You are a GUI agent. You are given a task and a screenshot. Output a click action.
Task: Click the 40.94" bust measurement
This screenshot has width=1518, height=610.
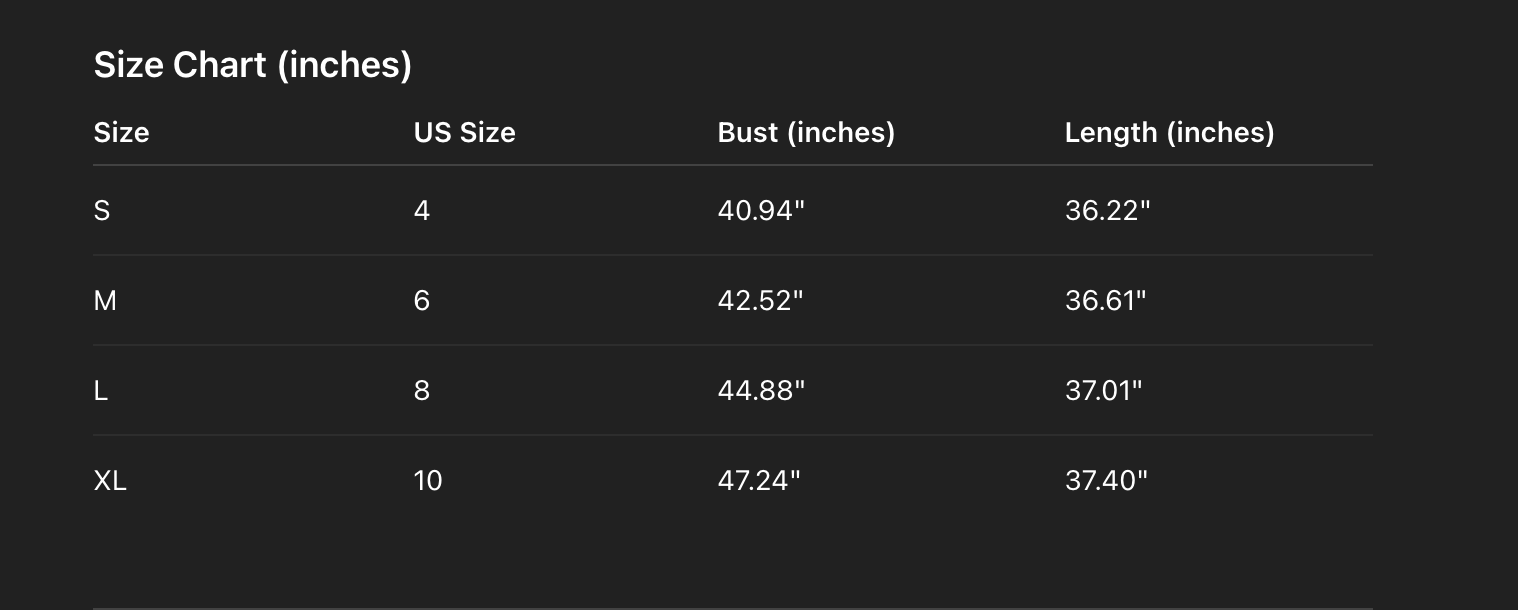761,211
